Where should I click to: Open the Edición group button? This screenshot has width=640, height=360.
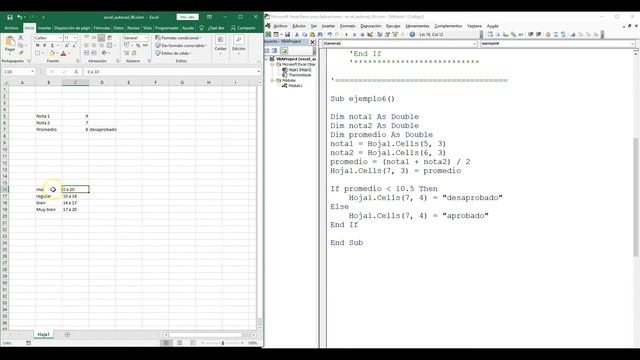click(239, 44)
